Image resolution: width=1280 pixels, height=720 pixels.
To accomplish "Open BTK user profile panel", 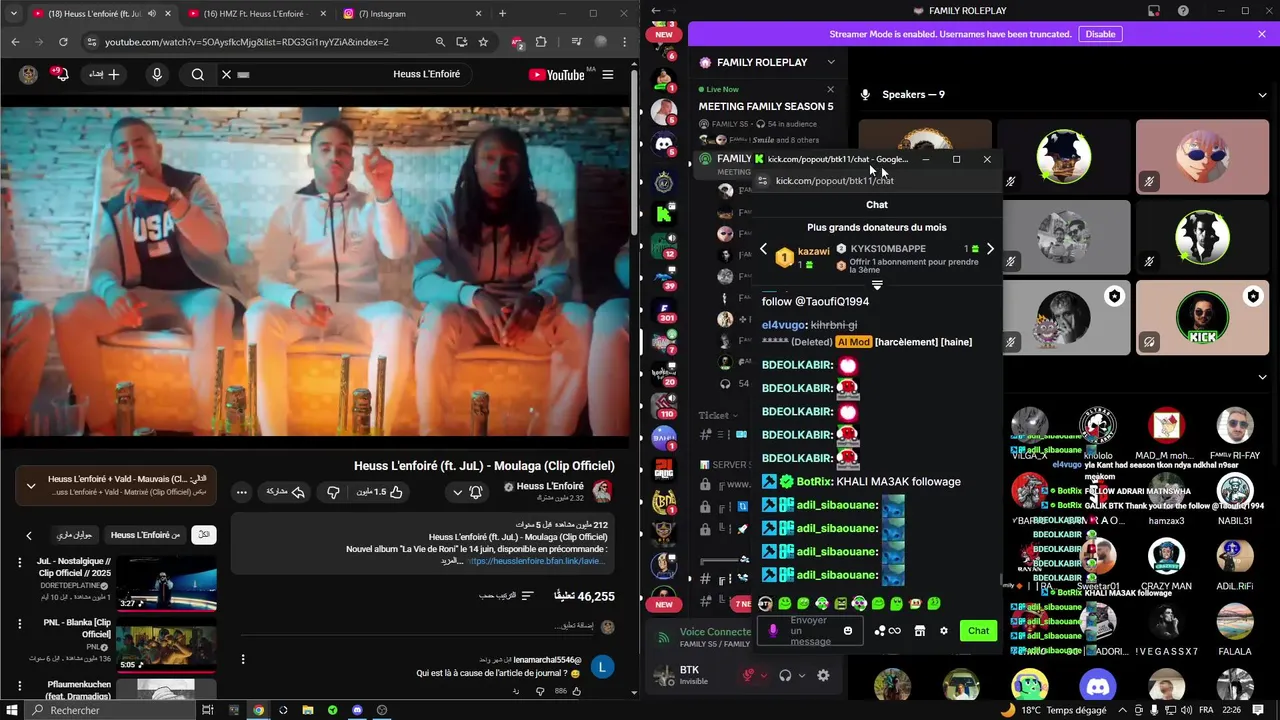I will coord(693,675).
